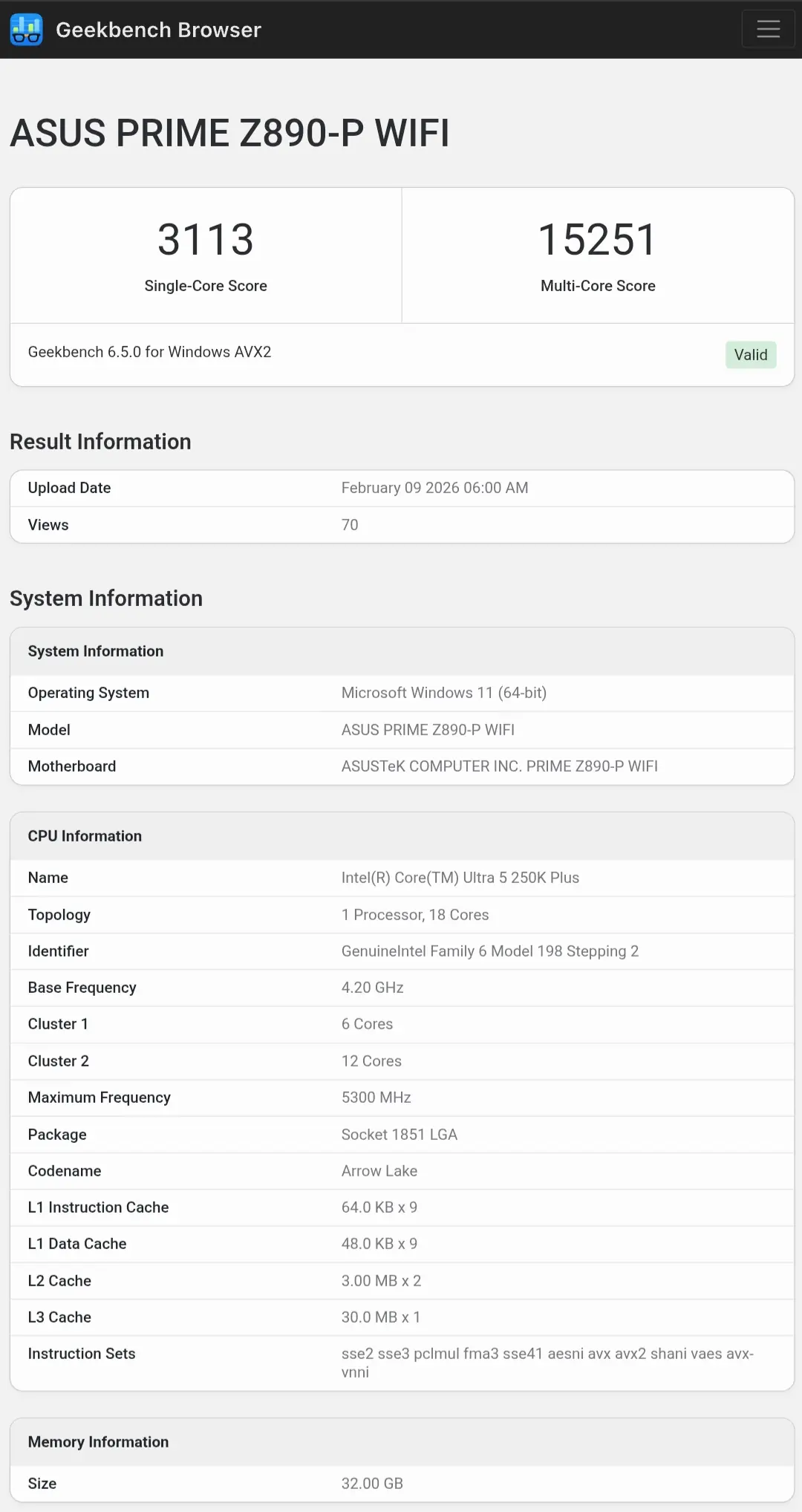Click the single-core score 3113
Viewport: 802px width, 1512px height.
point(206,240)
